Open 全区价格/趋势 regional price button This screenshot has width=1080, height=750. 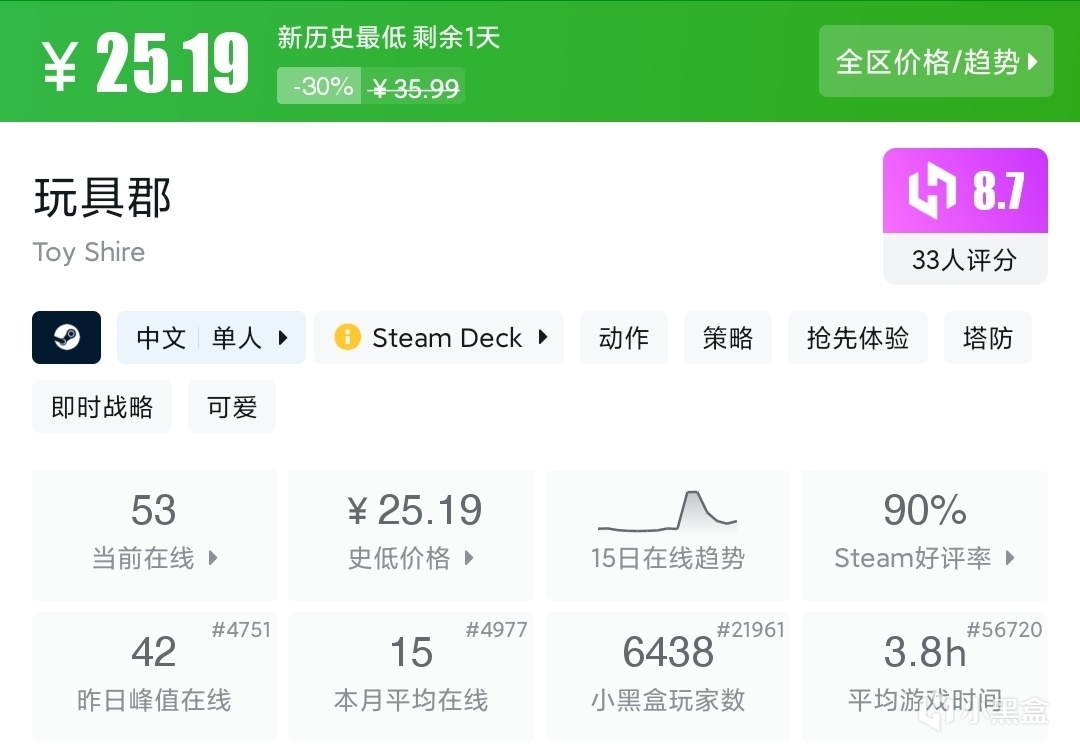coord(936,62)
